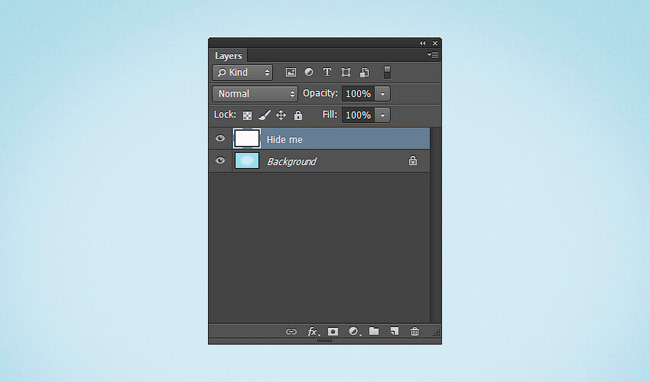Create a new layer icon
Viewport: 650px width, 382px height.
point(394,331)
